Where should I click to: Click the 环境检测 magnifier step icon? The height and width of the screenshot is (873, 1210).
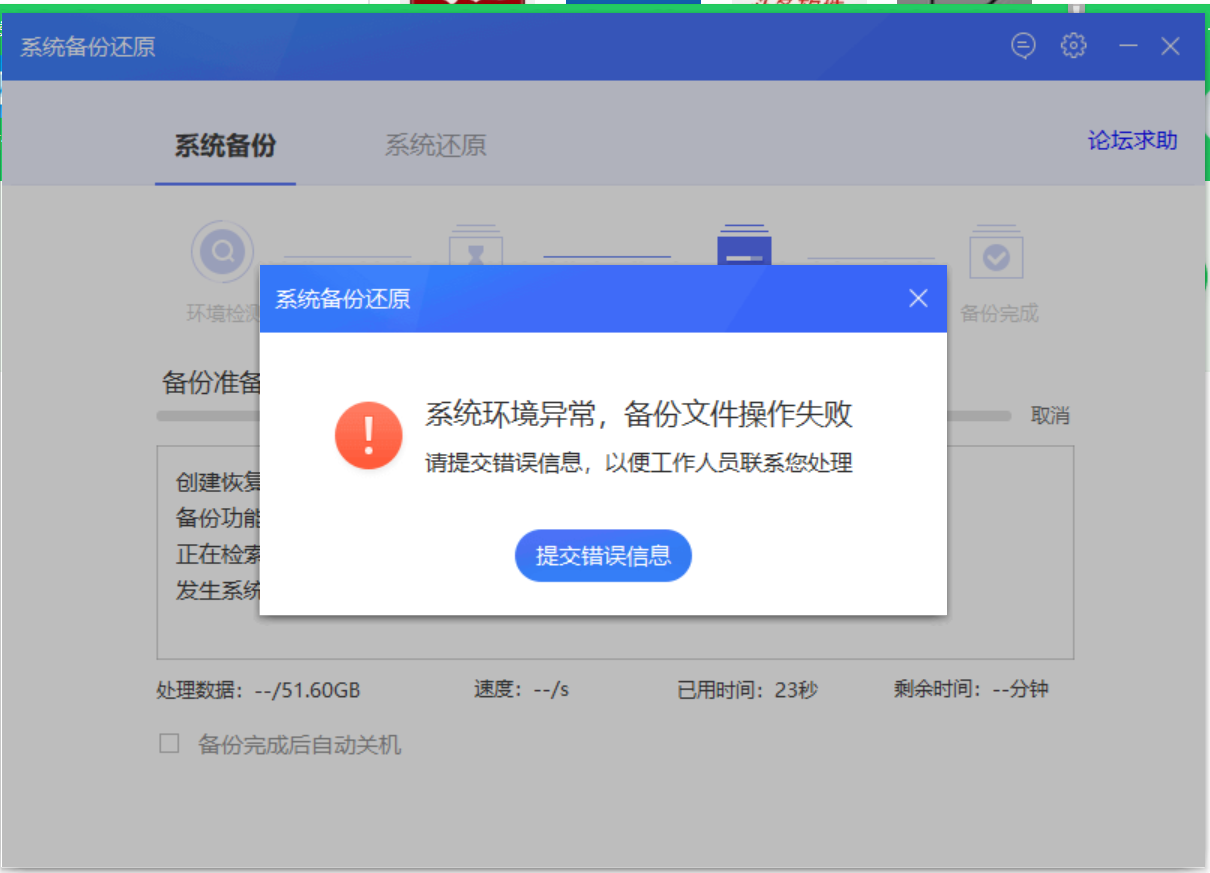point(222,252)
